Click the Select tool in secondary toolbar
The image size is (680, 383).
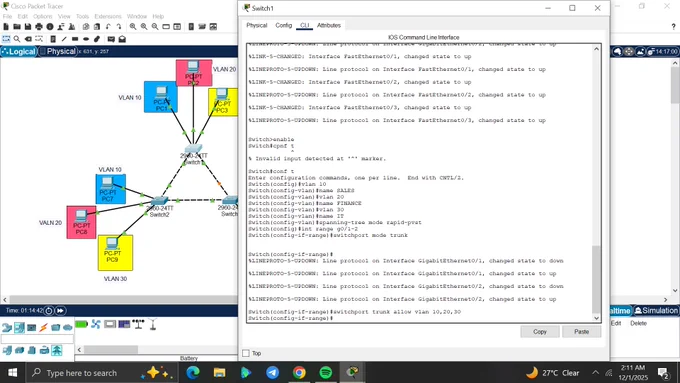(6, 39)
